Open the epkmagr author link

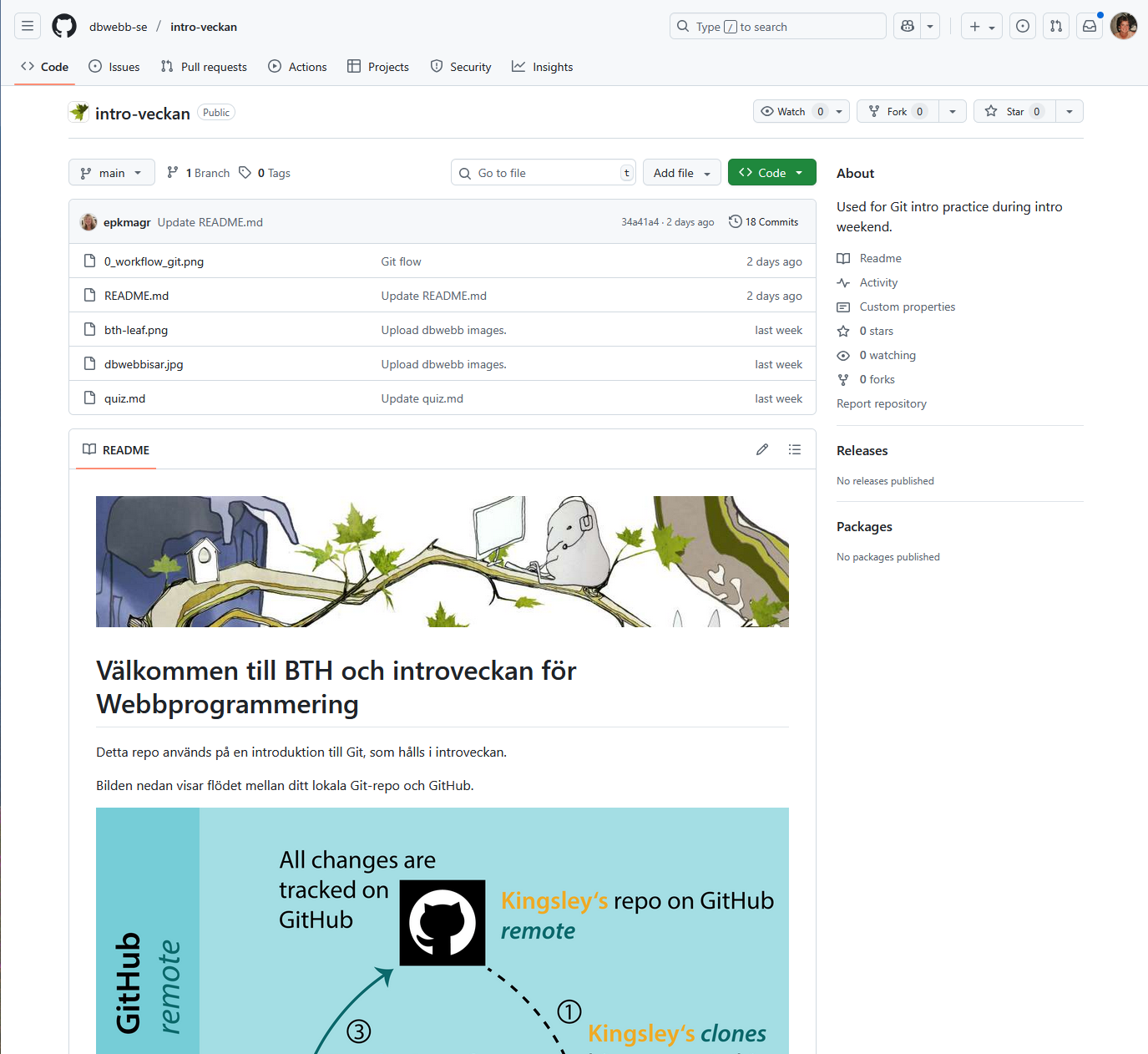click(127, 222)
